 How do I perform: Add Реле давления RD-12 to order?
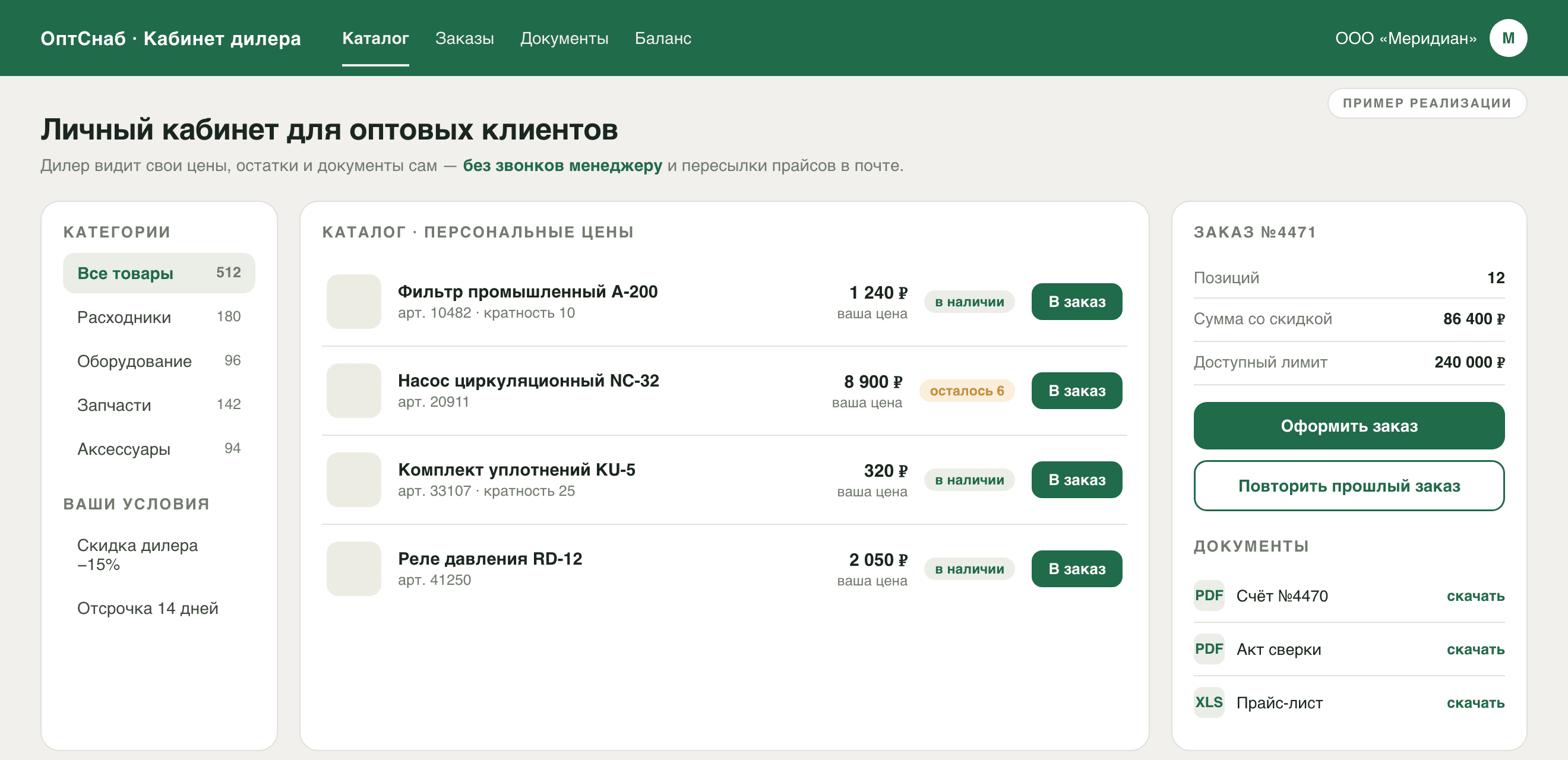[x=1076, y=568]
